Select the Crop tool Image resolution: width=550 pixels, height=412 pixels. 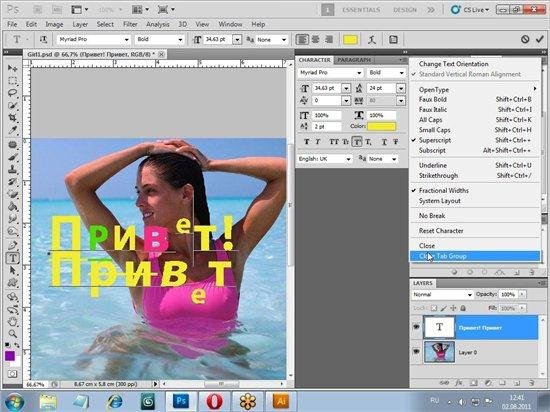13,117
